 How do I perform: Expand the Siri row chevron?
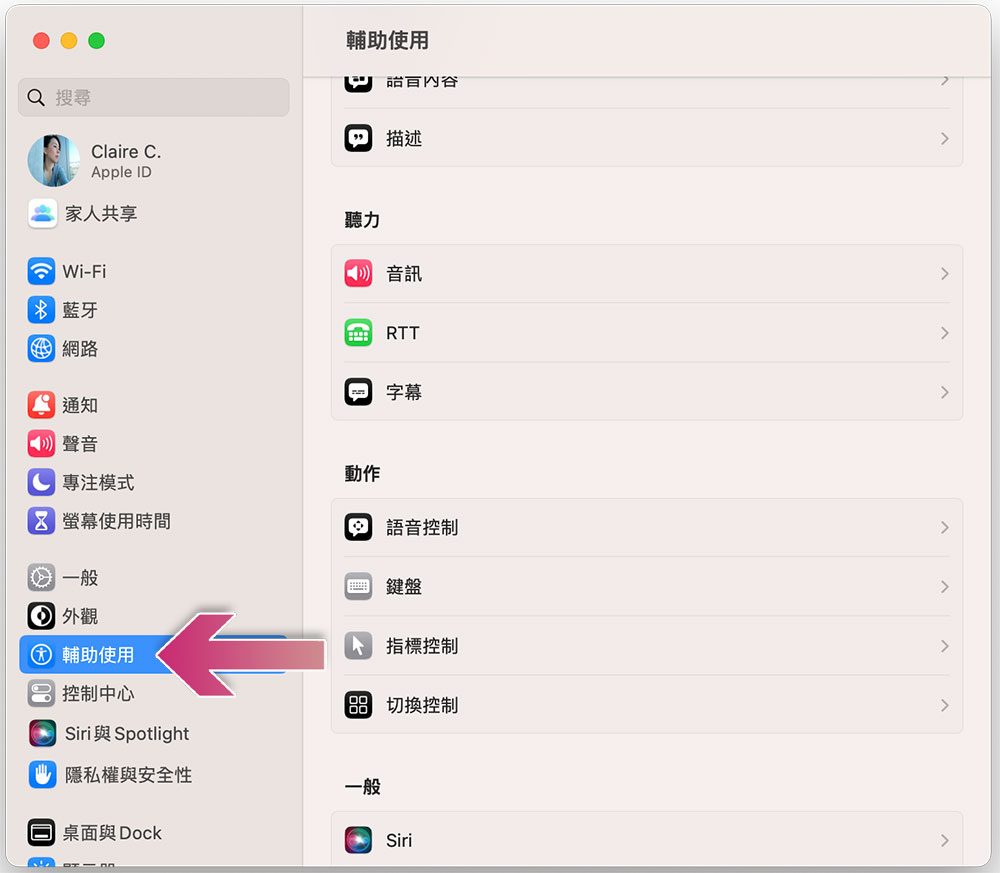point(945,840)
